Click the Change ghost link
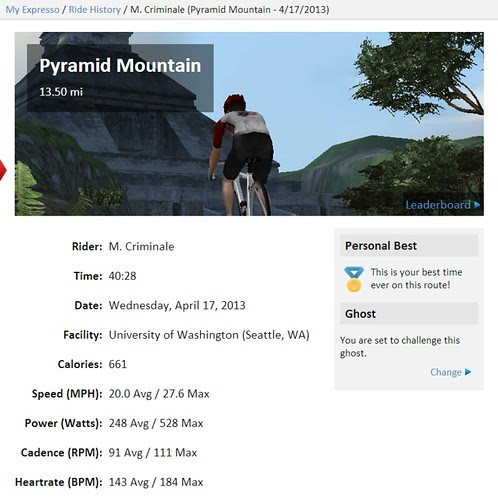Image resolution: width=498 pixels, height=500 pixels. click(446, 372)
